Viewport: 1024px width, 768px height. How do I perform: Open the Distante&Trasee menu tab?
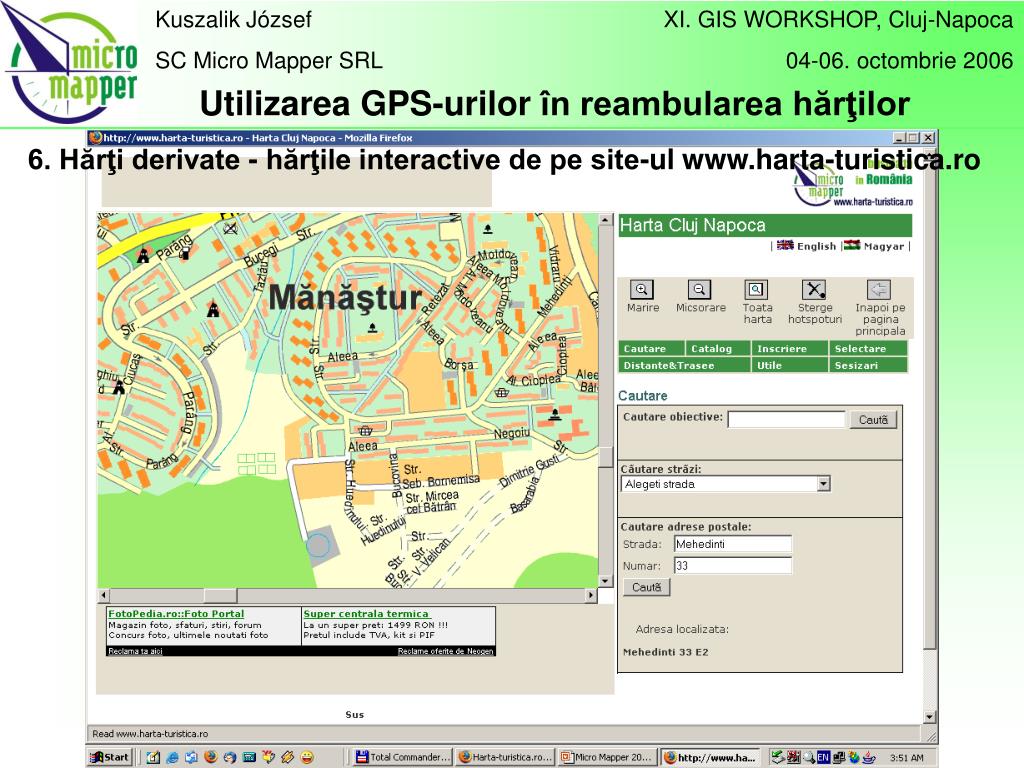coord(684,366)
